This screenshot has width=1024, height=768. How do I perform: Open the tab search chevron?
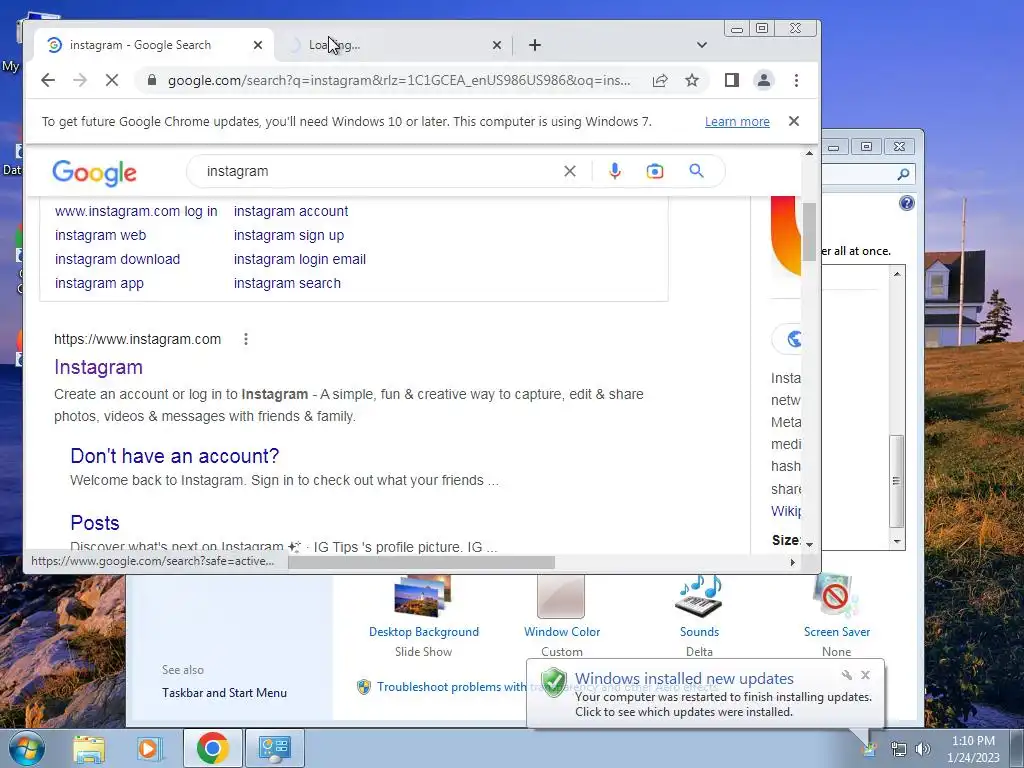point(701,45)
